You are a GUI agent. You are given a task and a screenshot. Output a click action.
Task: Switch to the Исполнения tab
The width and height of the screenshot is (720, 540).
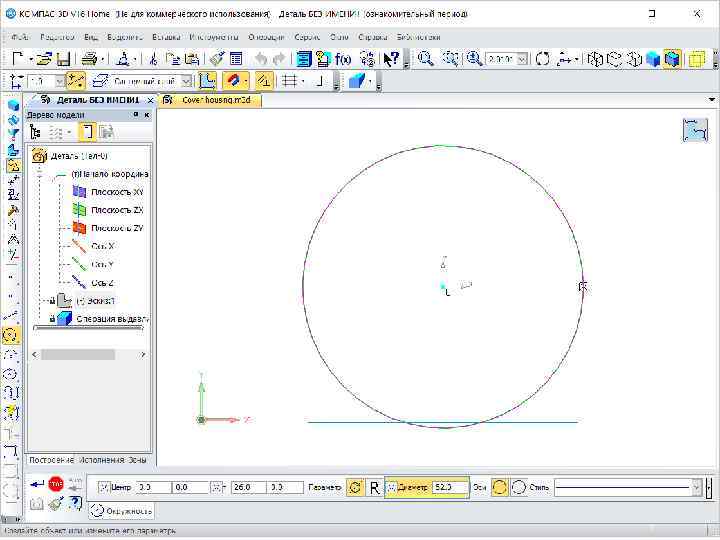click(101, 460)
